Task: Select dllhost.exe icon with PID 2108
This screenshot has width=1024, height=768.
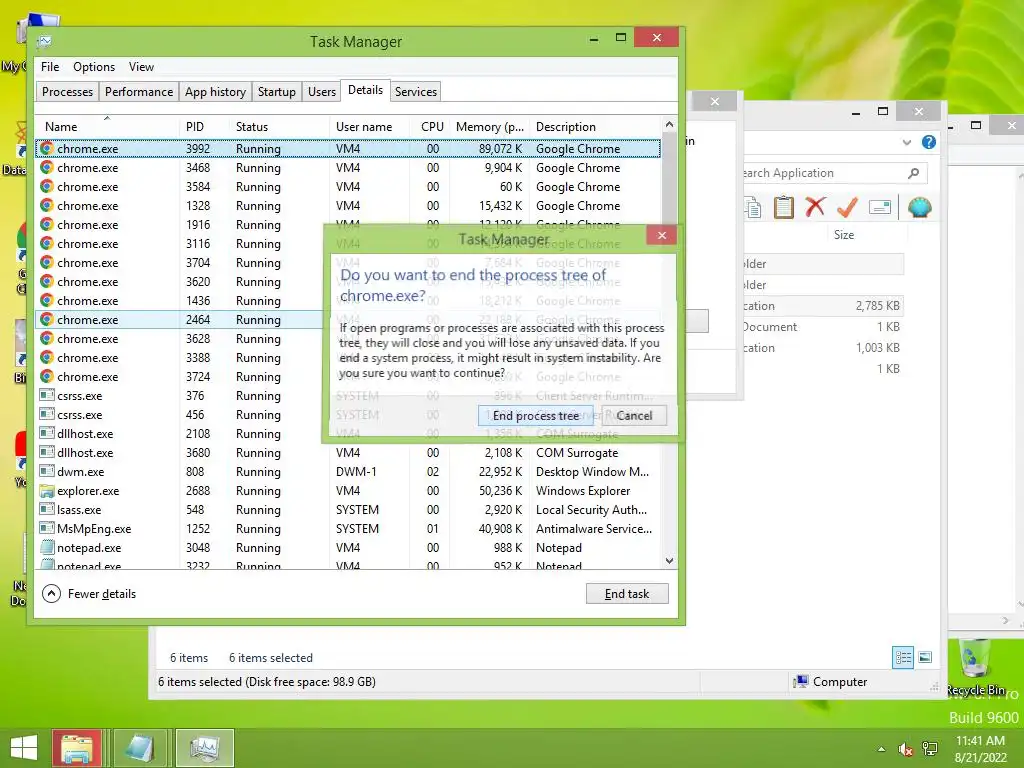Action: [x=46, y=433]
